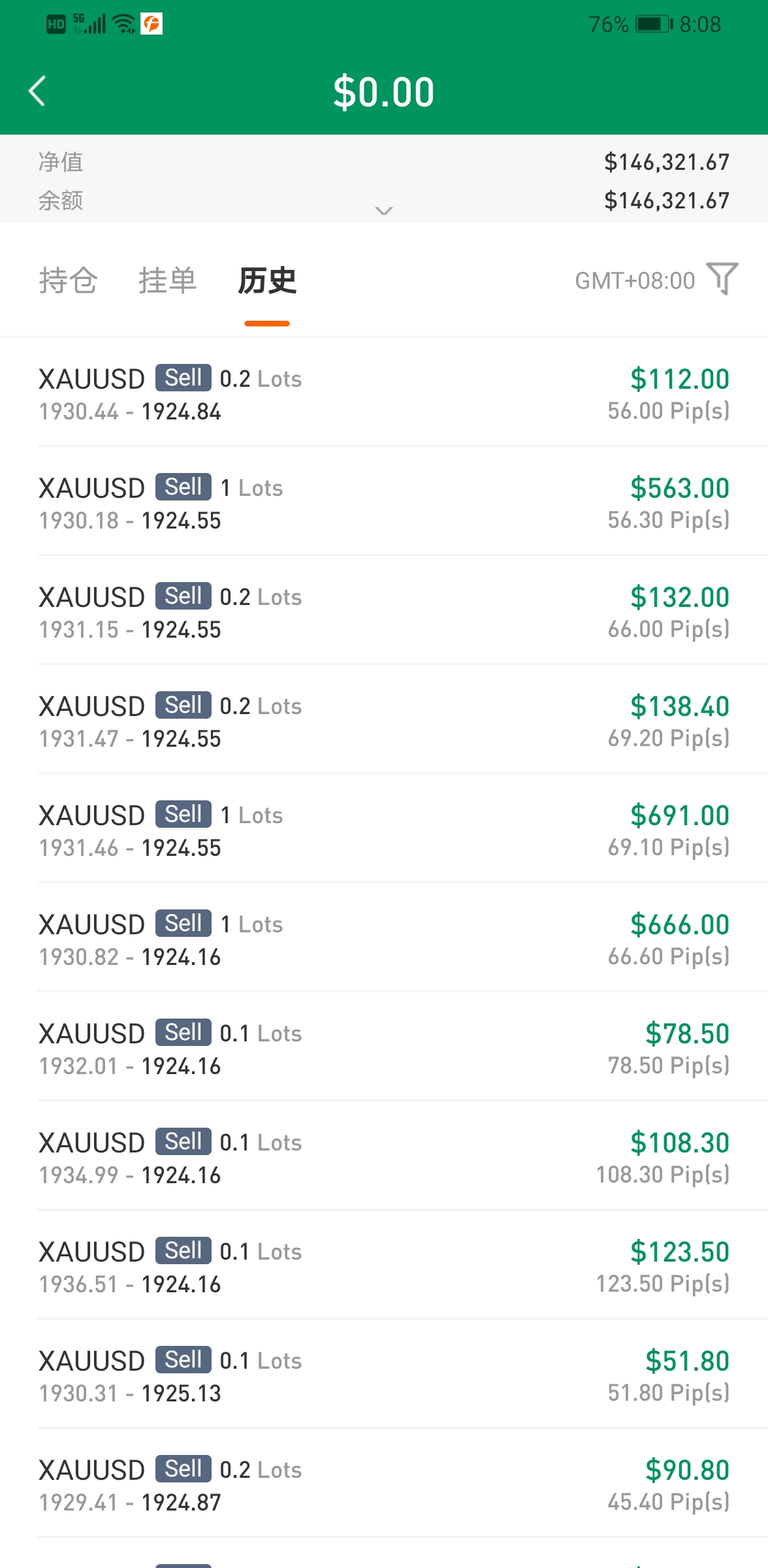Switch to the 挂单 pending orders tab
The image size is (768, 1568).
(167, 280)
